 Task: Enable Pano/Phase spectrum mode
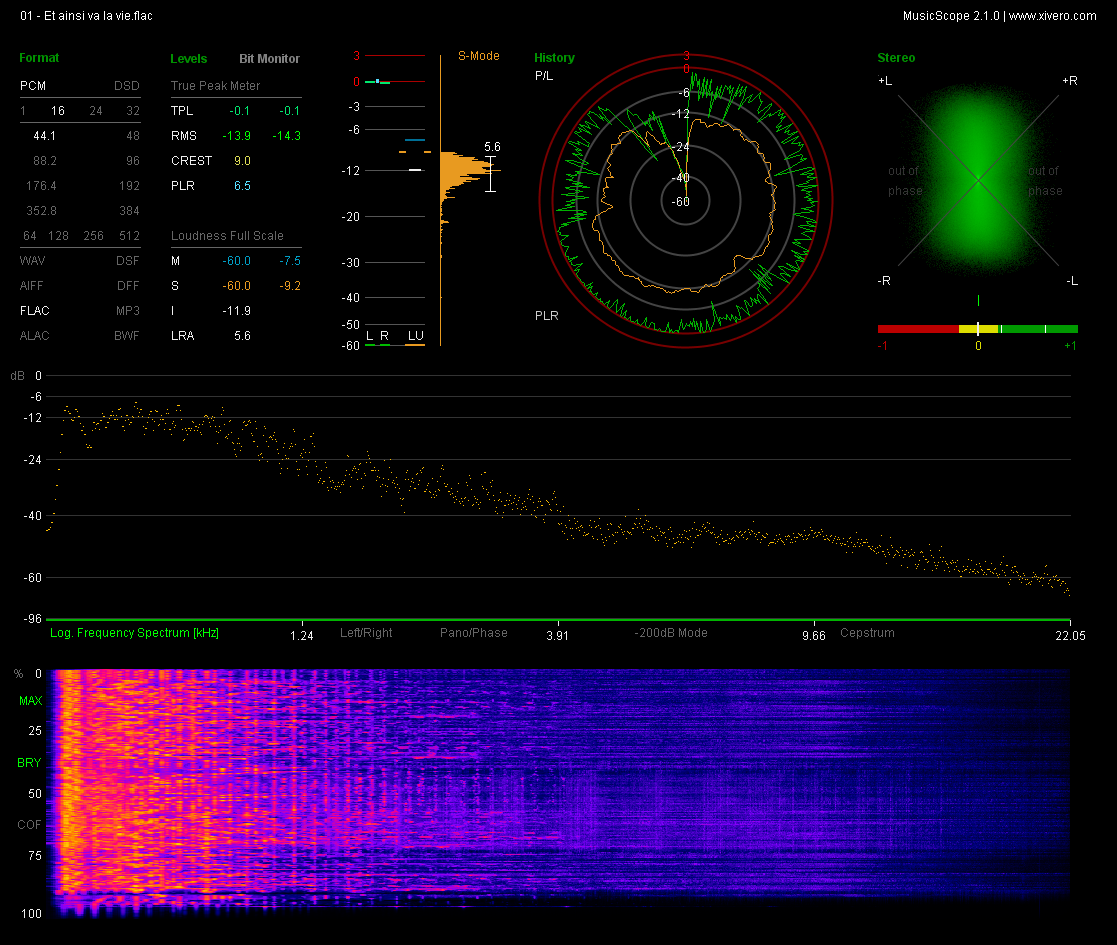click(x=473, y=633)
